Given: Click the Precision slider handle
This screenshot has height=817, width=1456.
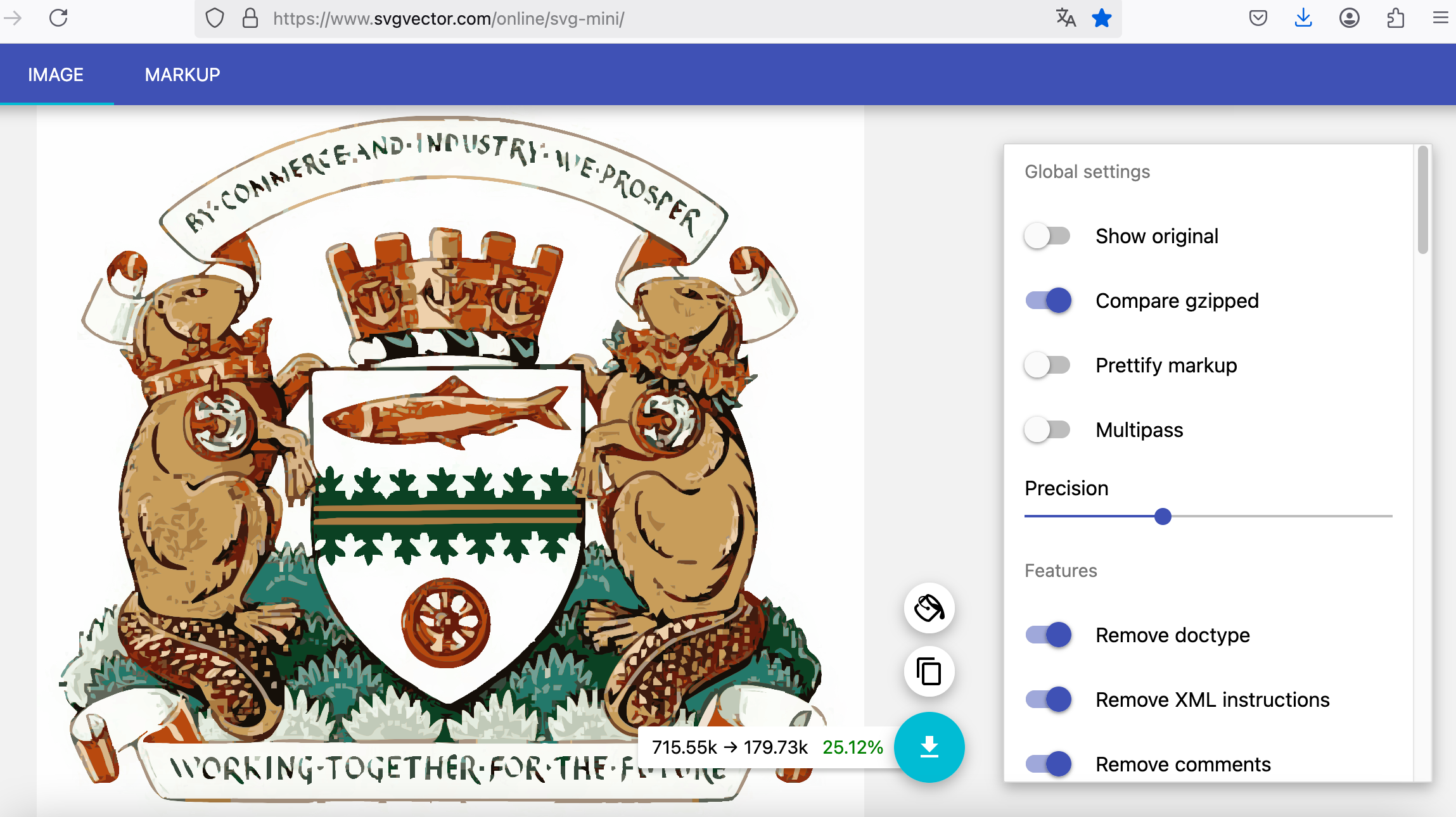Looking at the screenshot, I should [1163, 517].
